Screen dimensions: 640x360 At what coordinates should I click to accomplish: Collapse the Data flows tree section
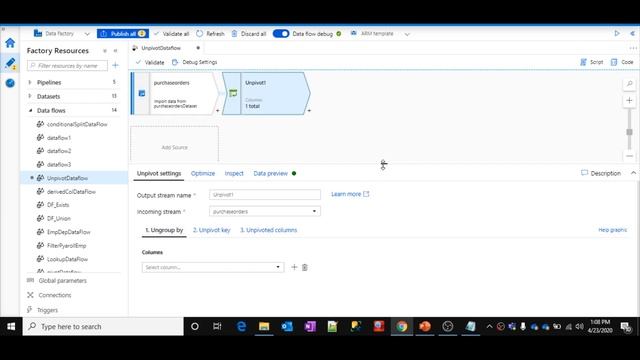click(30, 110)
